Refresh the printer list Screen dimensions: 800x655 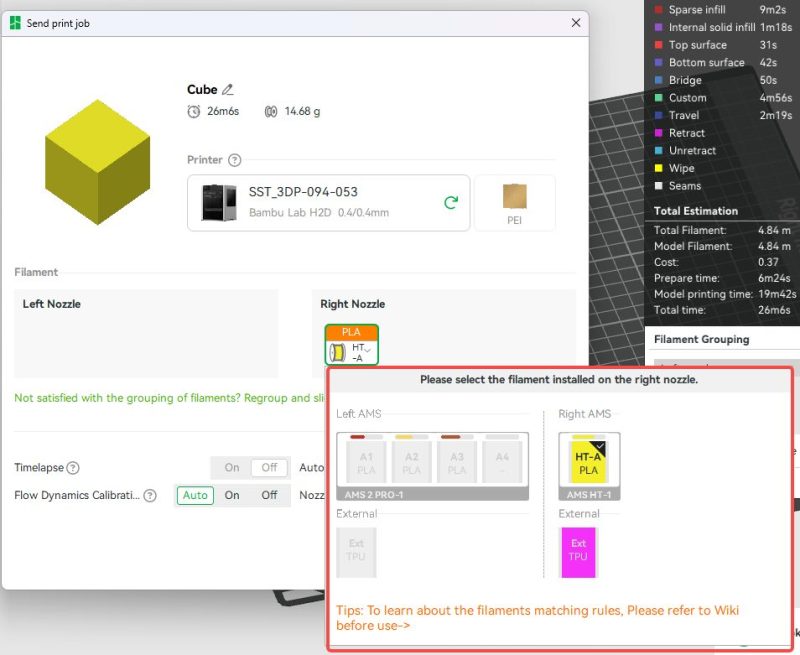click(x=451, y=203)
